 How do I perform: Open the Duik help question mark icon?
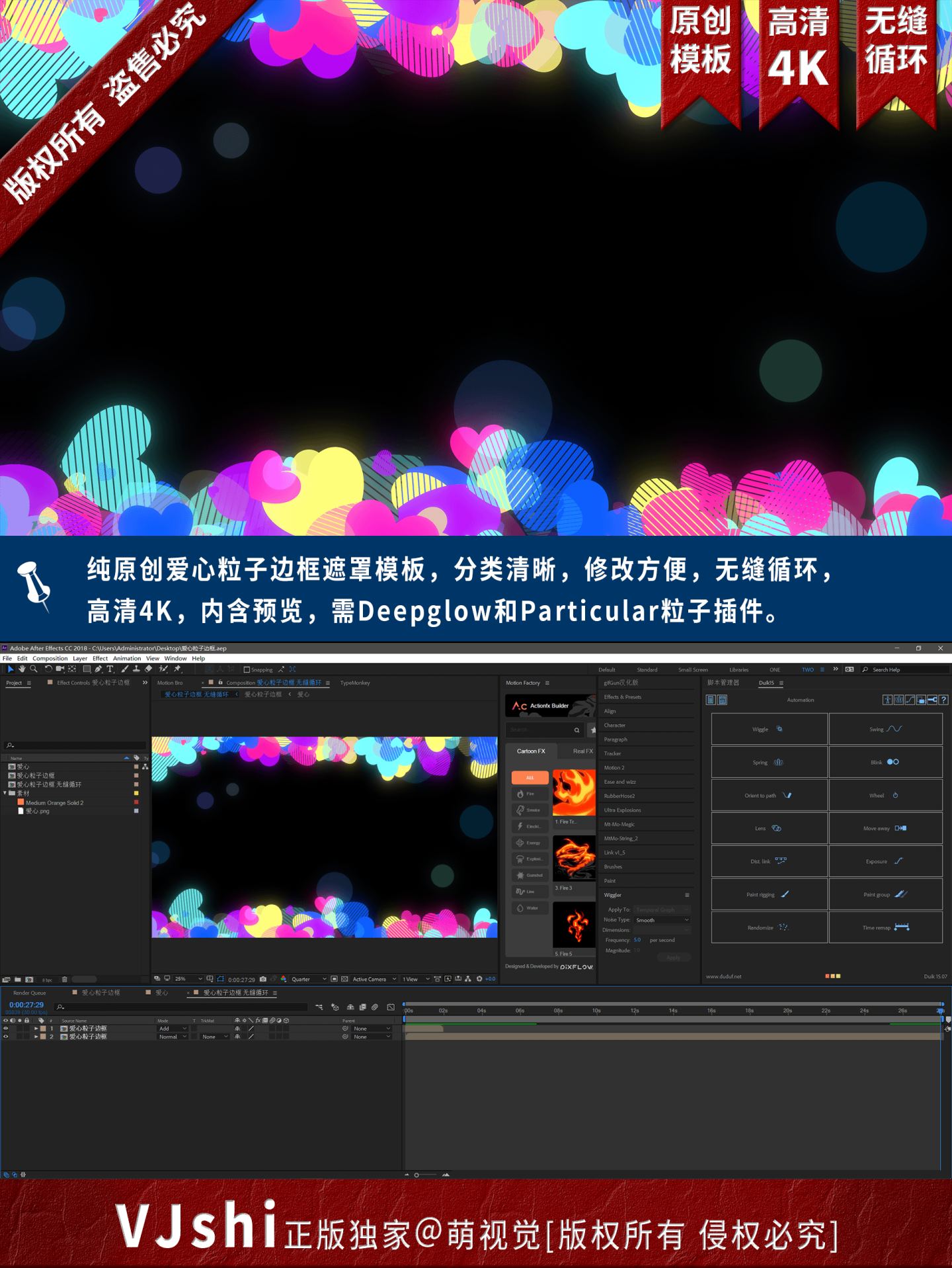point(944,700)
